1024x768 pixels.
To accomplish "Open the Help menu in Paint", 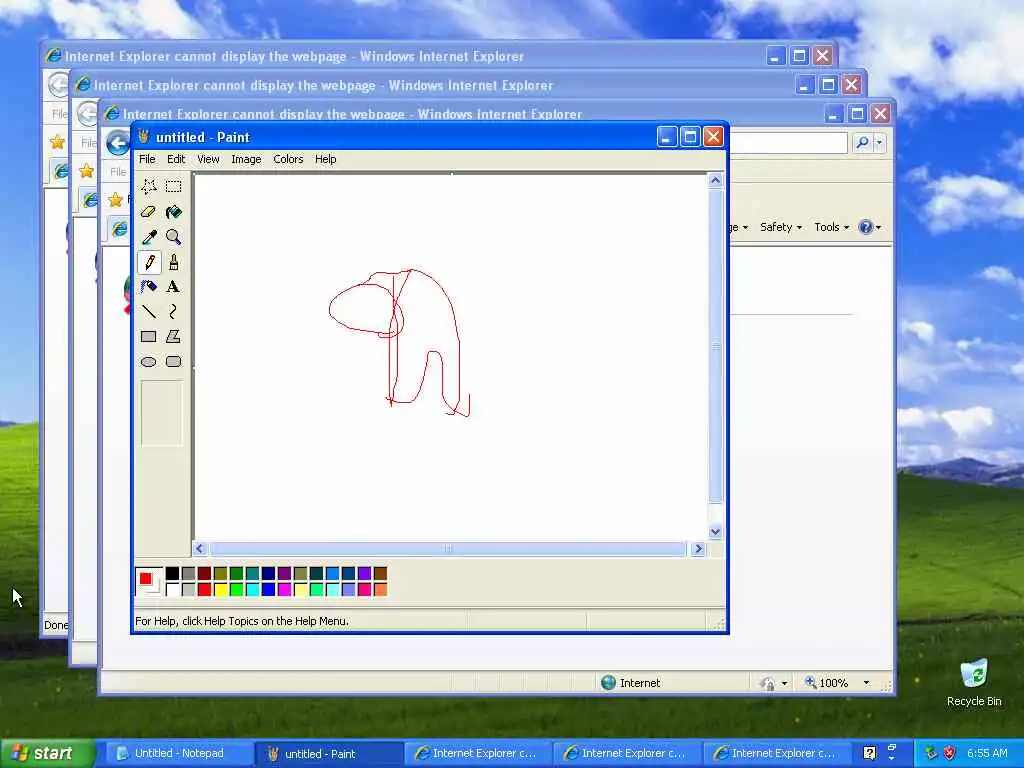I will (325, 159).
